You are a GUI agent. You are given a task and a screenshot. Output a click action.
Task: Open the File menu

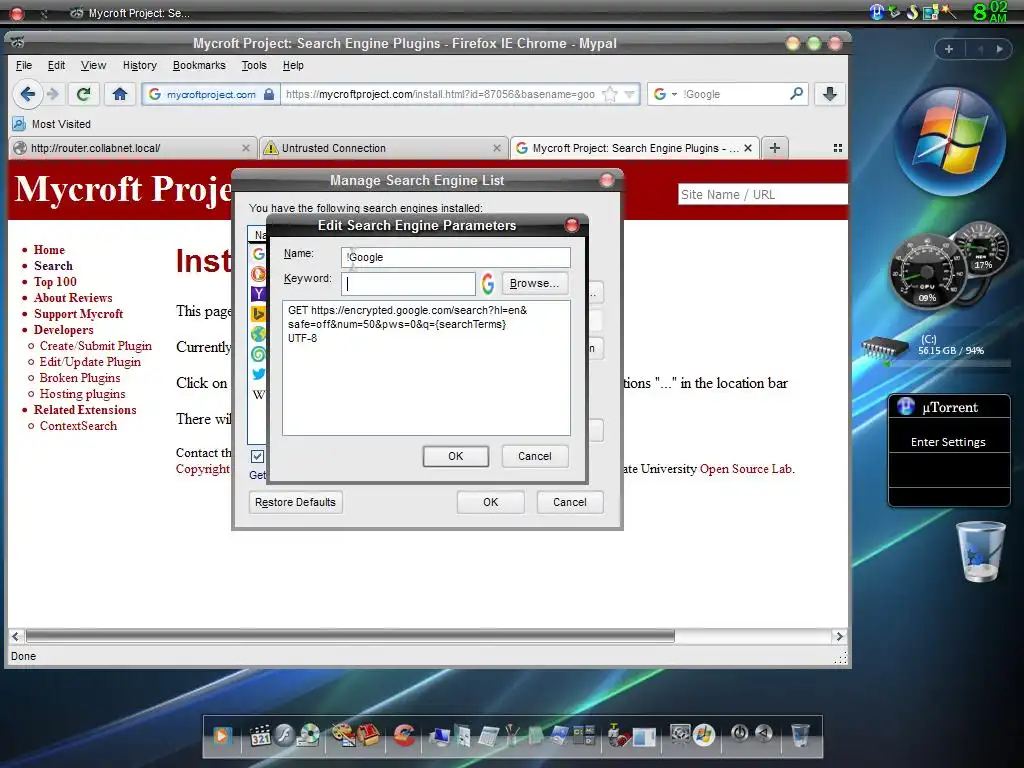24,65
